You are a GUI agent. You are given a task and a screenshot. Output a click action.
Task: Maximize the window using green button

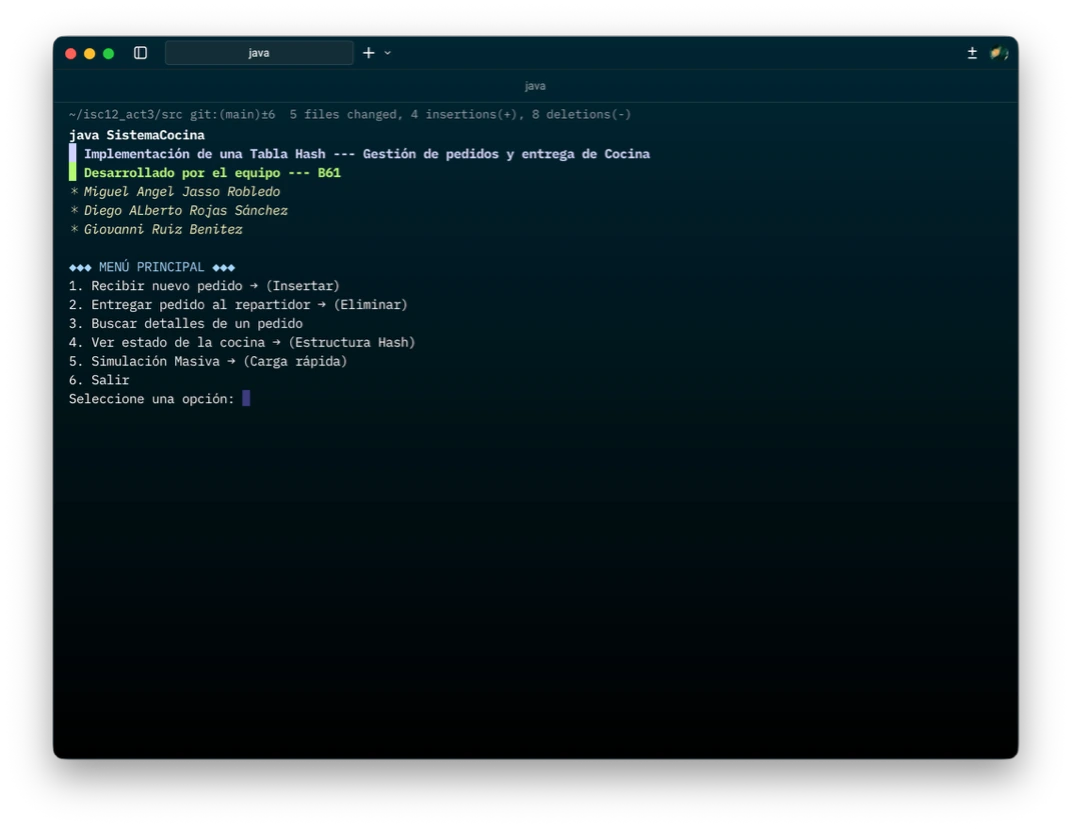click(109, 53)
